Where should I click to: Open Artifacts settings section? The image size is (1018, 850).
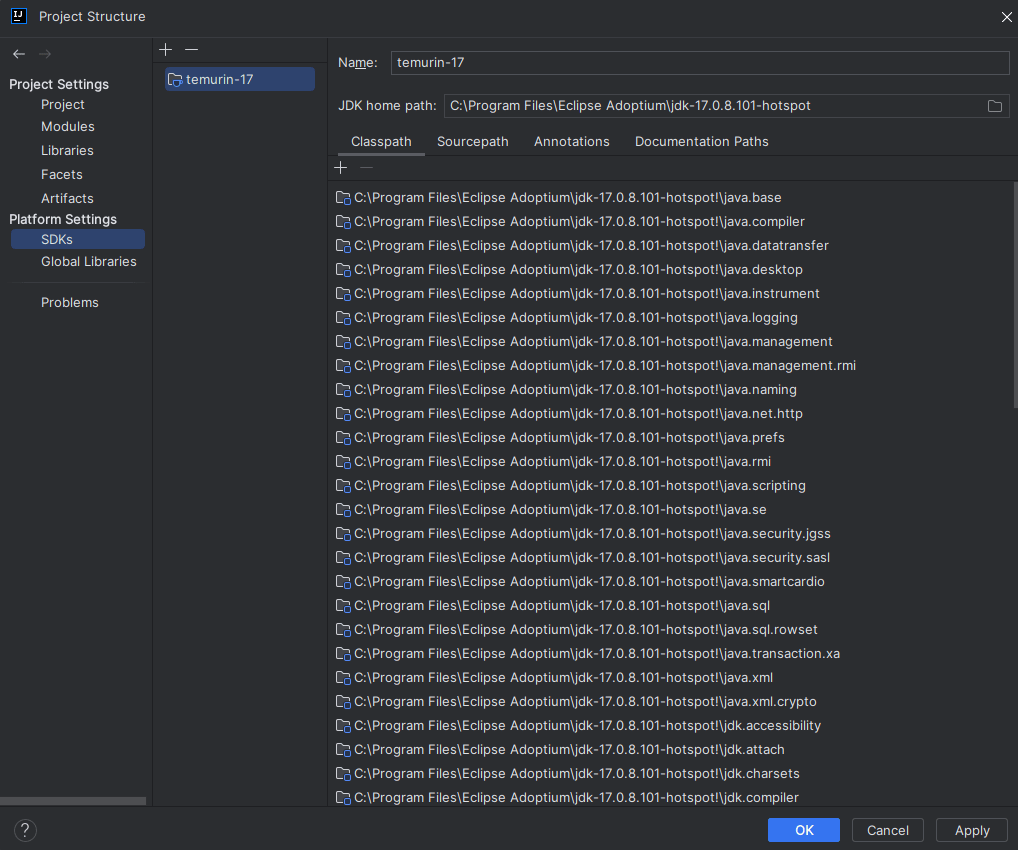(67, 199)
